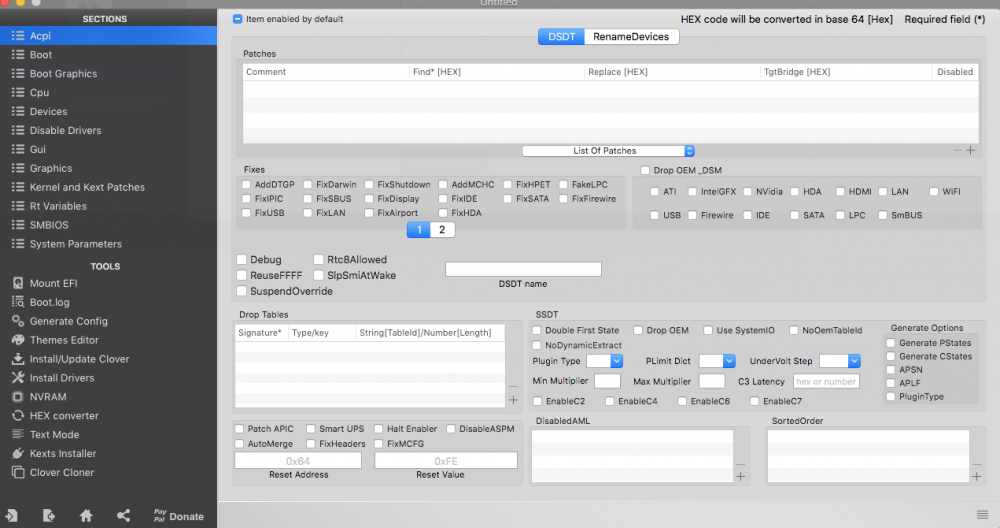This screenshot has height=528, width=1000.
Task: Remove selected Drop Tables entry with minus
Action: 513,386
